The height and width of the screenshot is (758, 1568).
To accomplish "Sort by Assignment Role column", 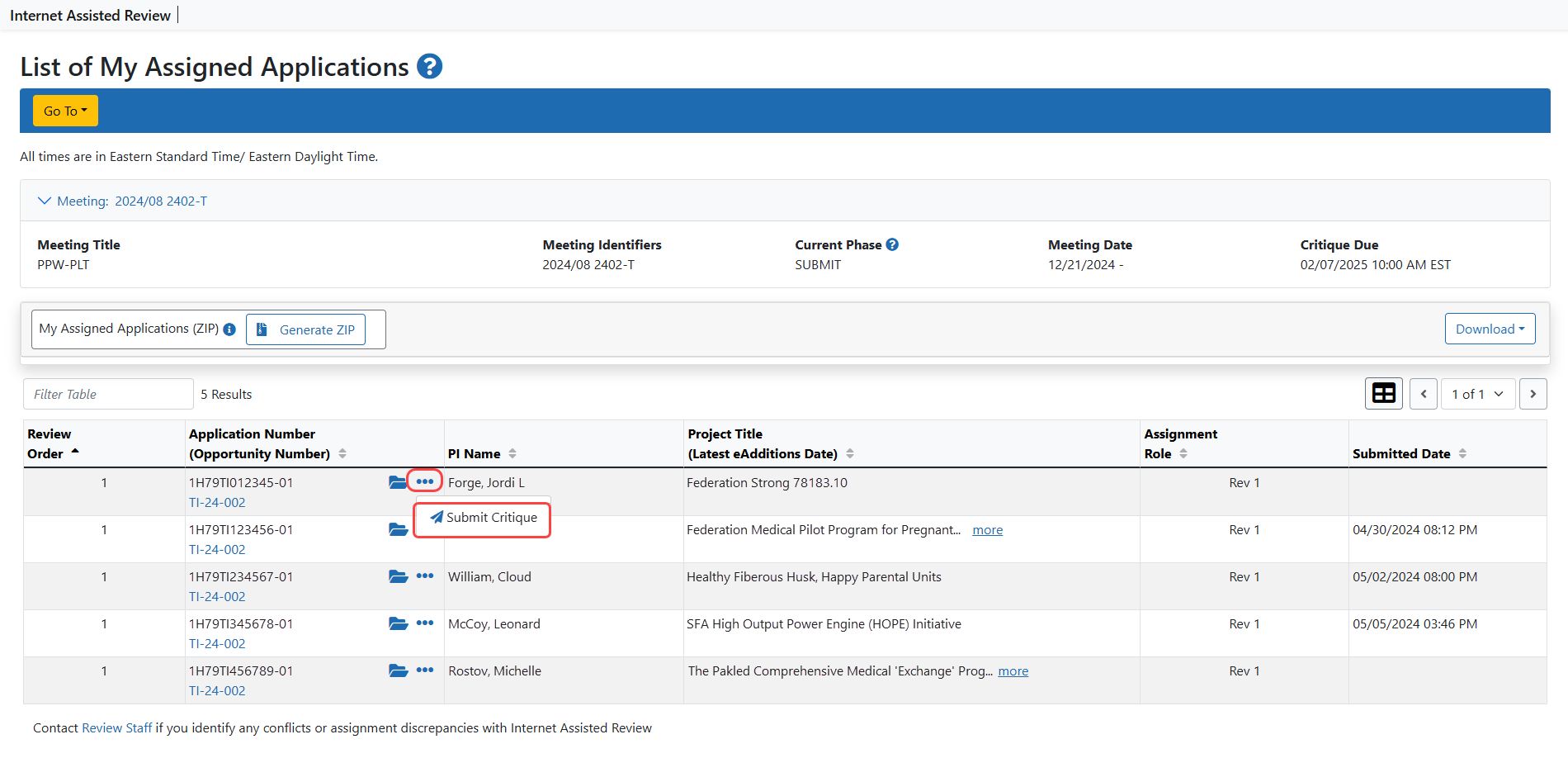I will pyautogui.click(x=1183, y=453).
